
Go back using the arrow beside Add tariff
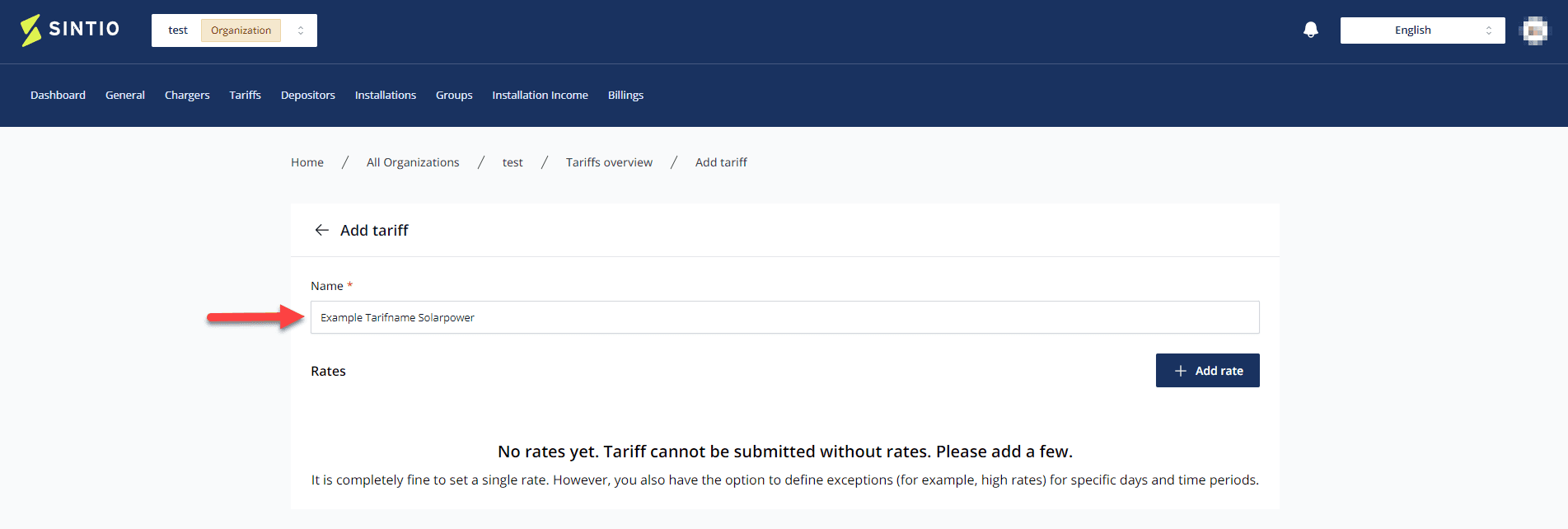(321, 230)
